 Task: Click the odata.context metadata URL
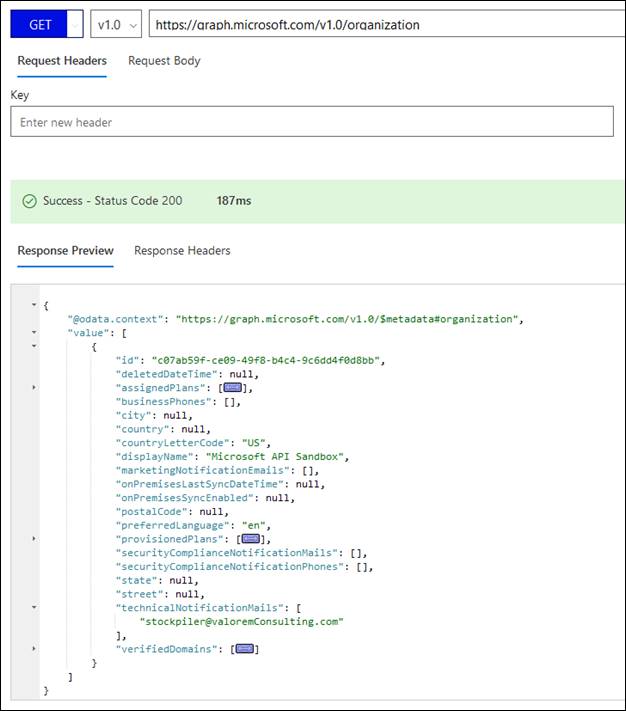[348, 319]
